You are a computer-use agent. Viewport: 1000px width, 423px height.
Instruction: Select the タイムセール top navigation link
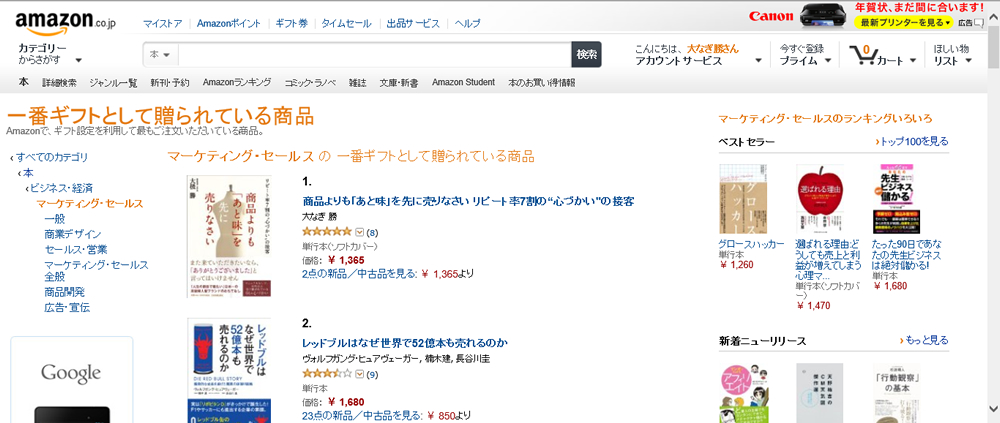click(x=346, y=24)
